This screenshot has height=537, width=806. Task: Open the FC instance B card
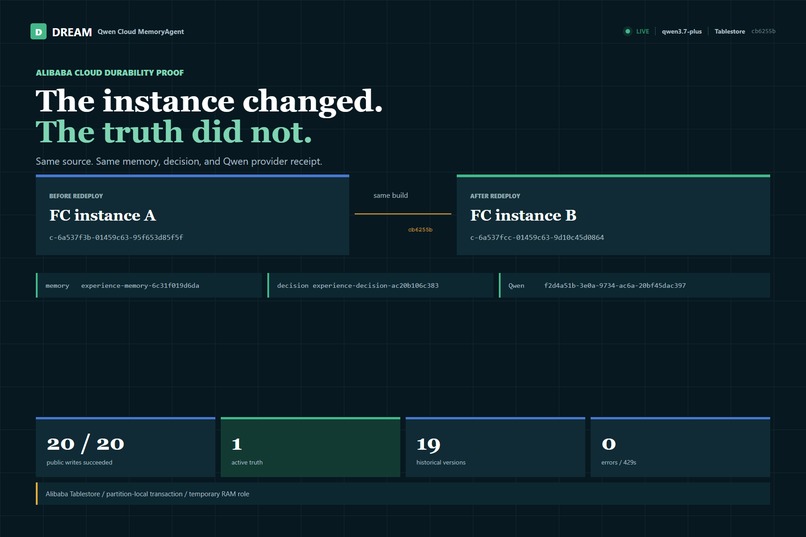(x=613, y=215)
